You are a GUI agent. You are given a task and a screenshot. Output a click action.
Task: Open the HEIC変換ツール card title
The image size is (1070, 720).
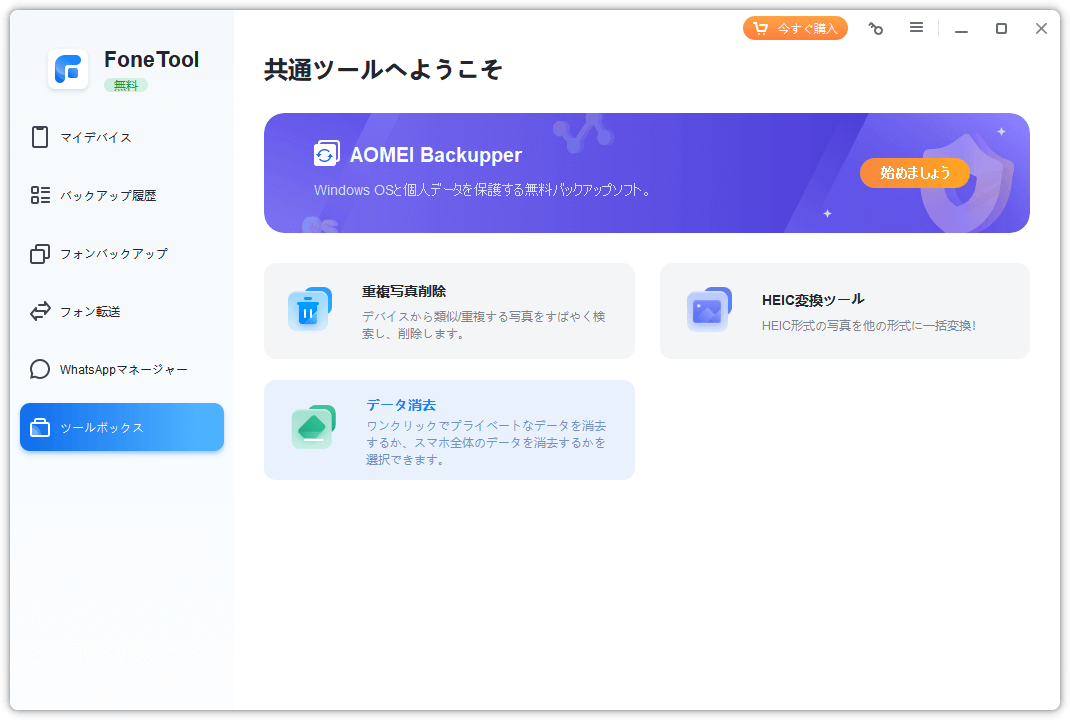pos(813,299)
